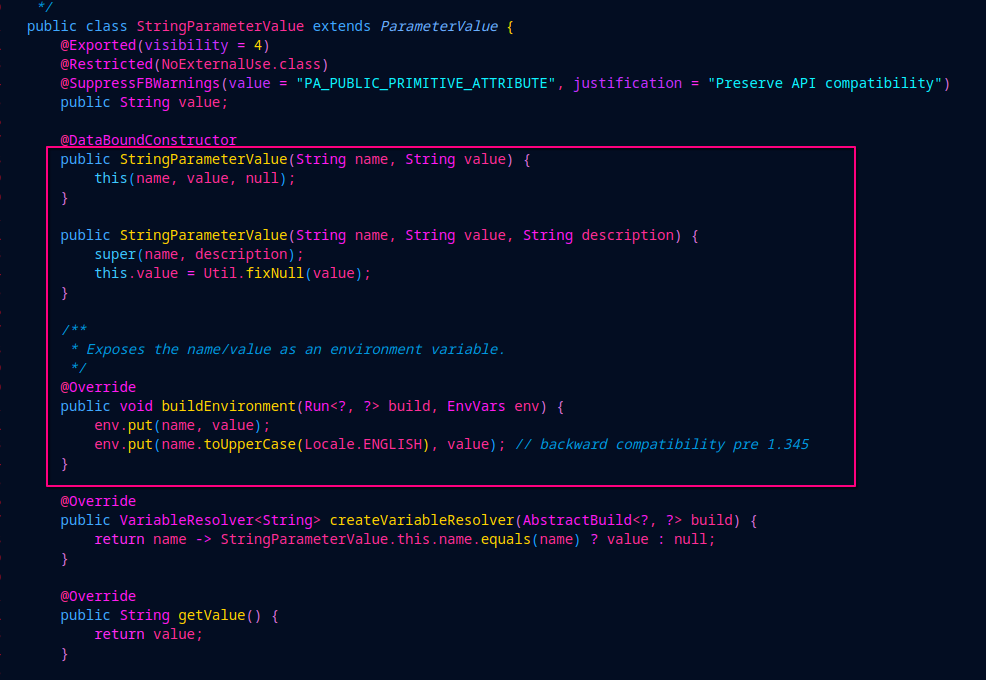Click the 'equals' method call
Image resolution: width=986 pixels, height=680 pixels.
pyautogui.click(x=506, y=539)
